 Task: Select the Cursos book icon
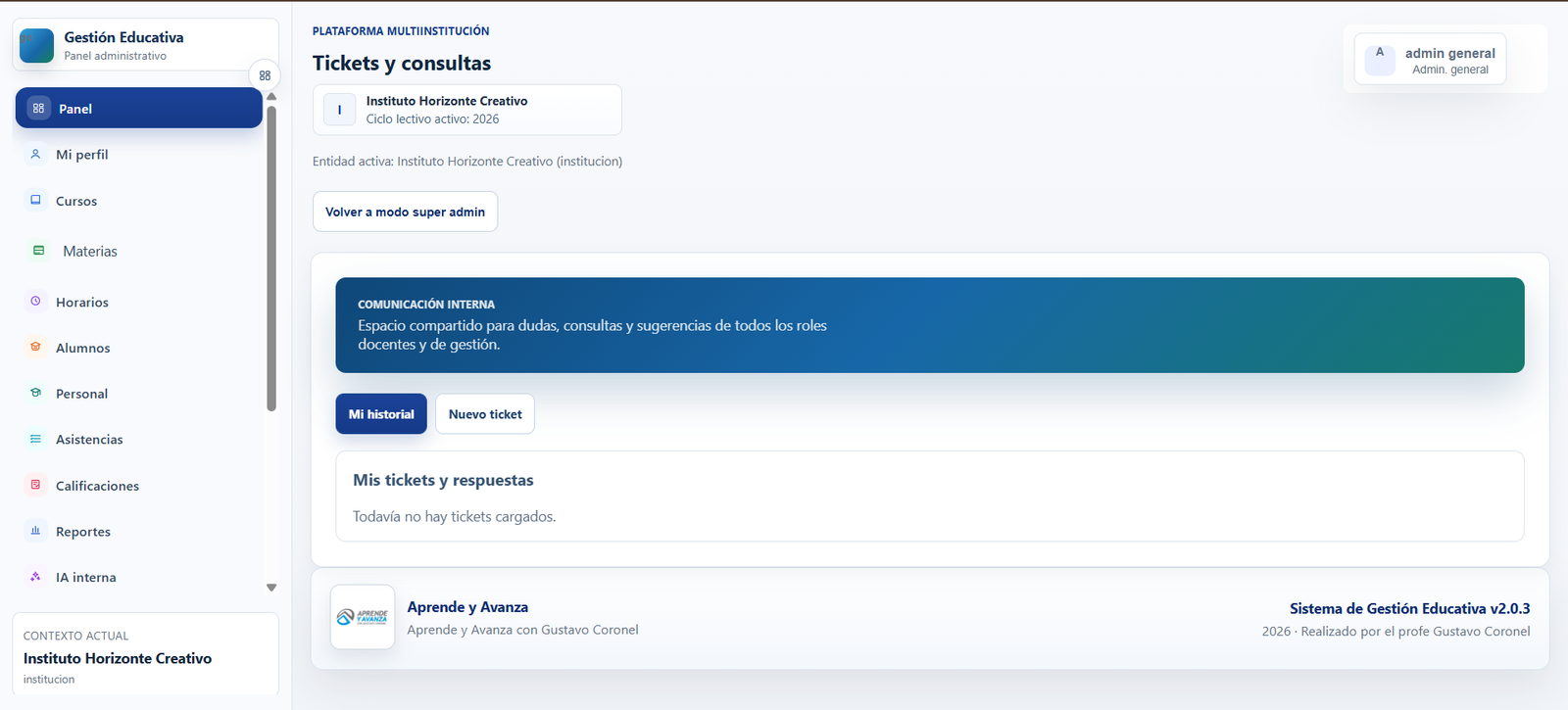pyautogui.click(x=35, y=200)
